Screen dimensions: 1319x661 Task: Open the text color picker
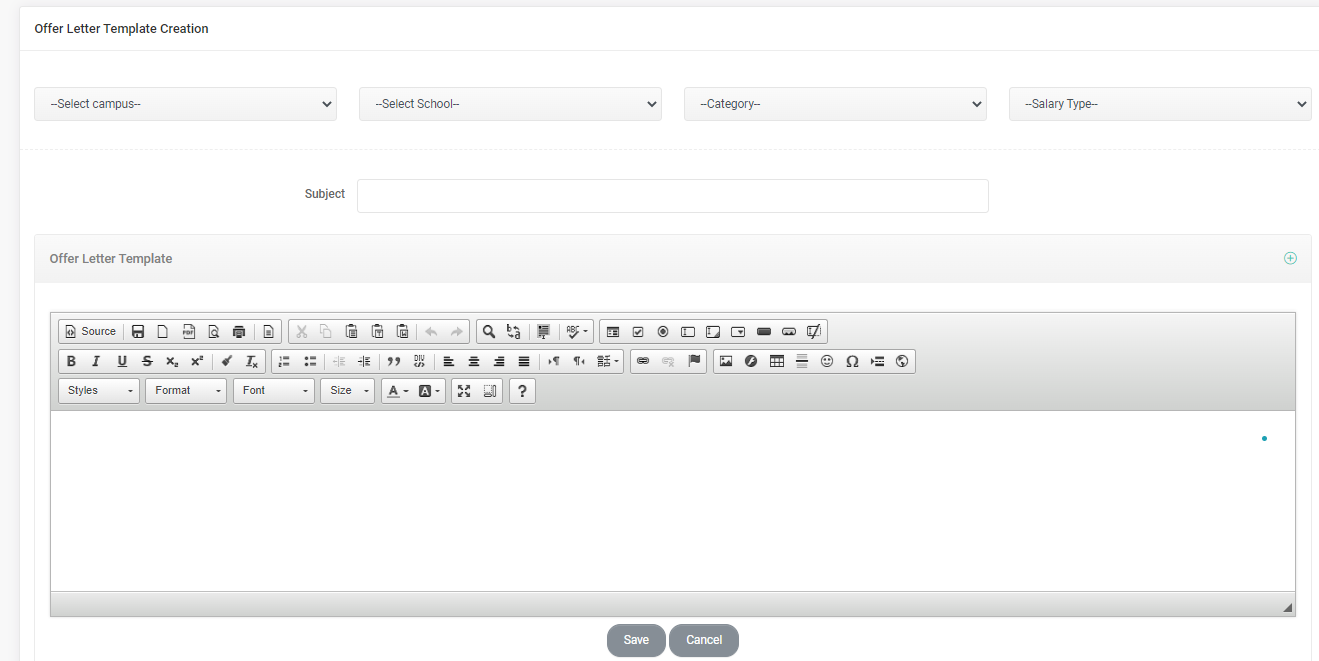click(x=397, y=391)
